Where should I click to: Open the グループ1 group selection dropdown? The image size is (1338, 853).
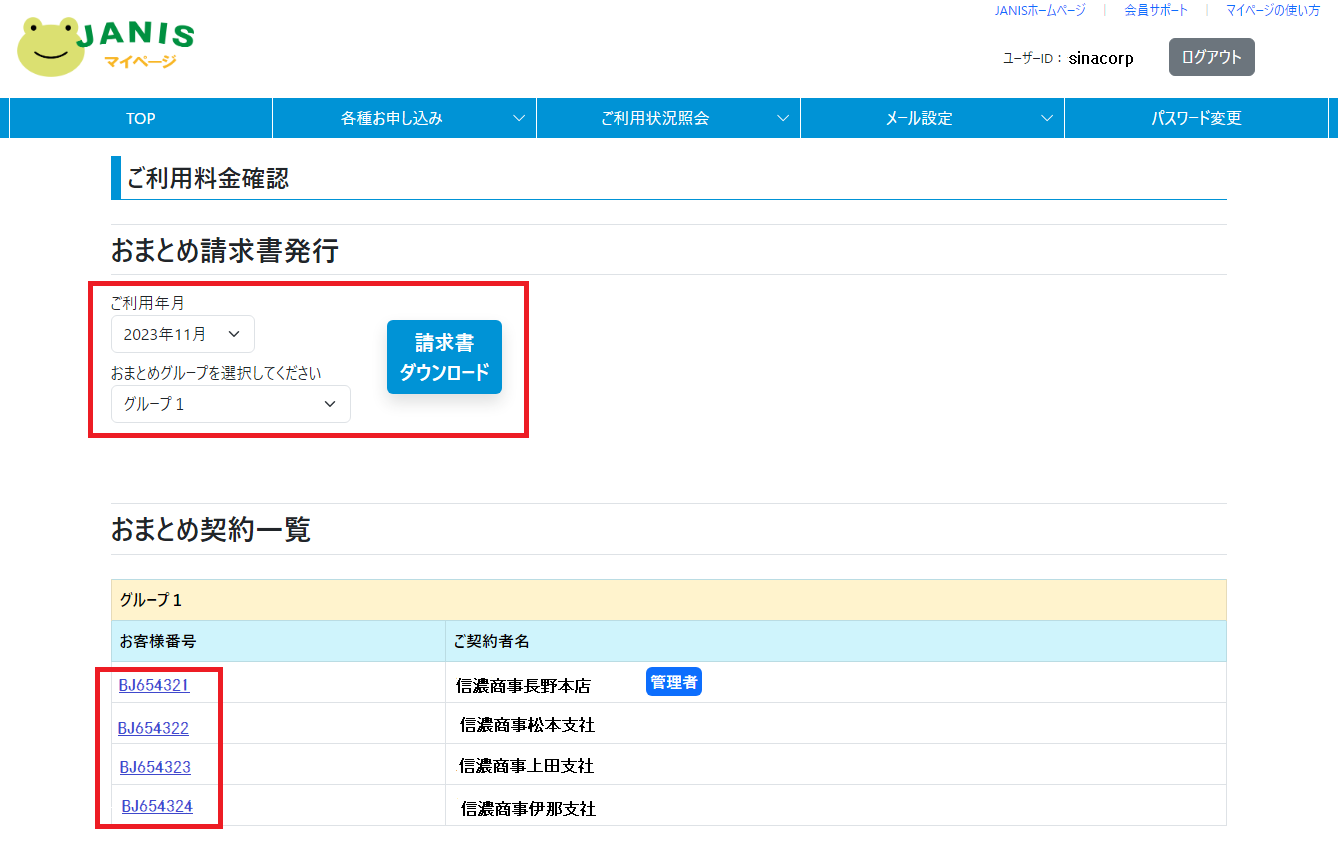(x=230, y=404)
